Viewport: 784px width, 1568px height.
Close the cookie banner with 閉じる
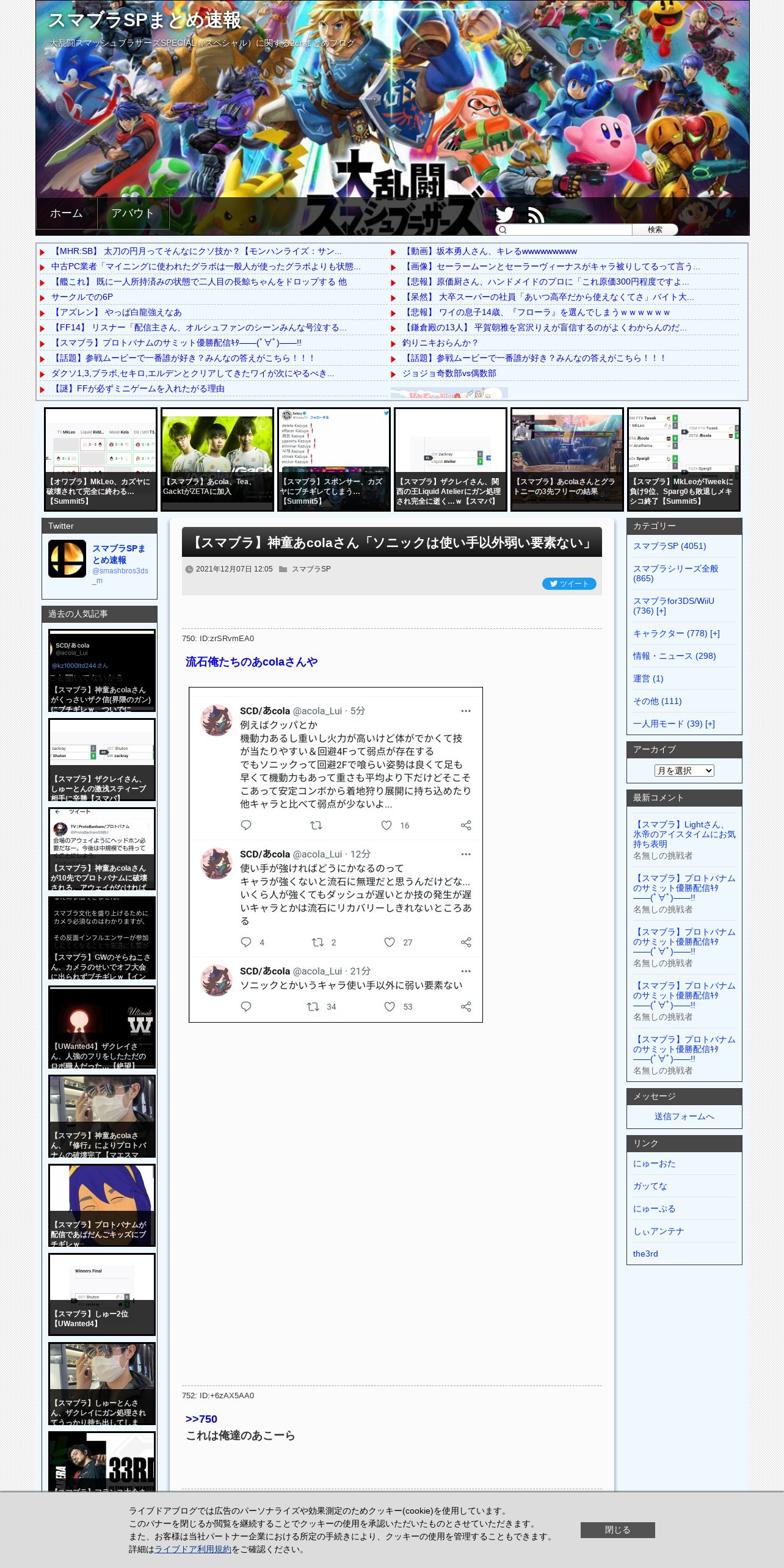(x=617, y=1530)
